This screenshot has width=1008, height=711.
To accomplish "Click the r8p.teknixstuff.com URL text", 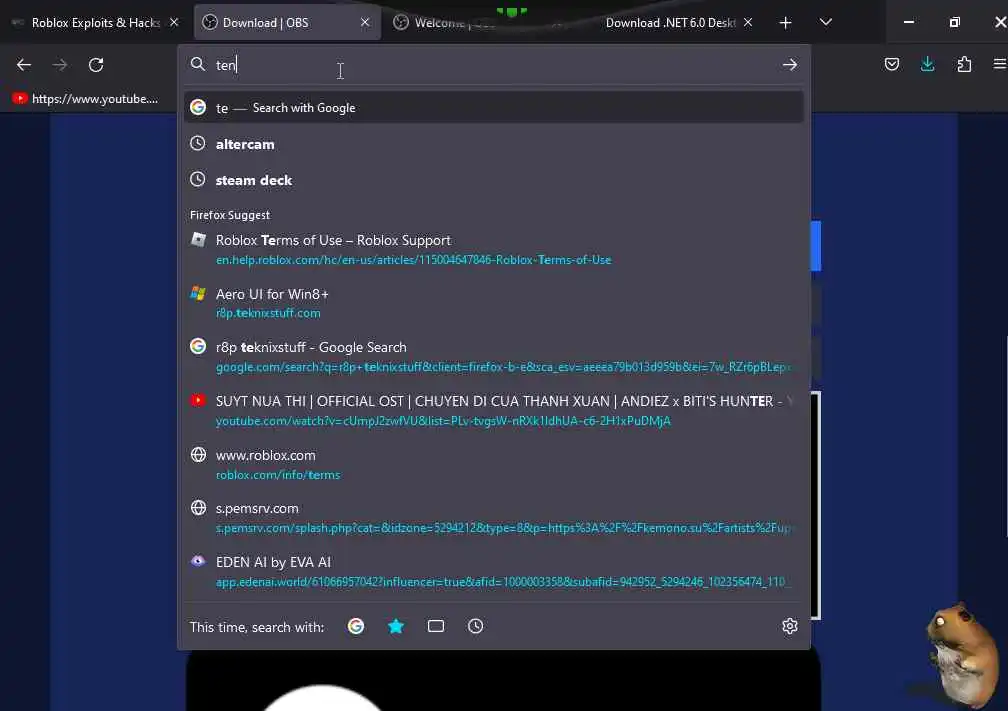I will point(268,313).
